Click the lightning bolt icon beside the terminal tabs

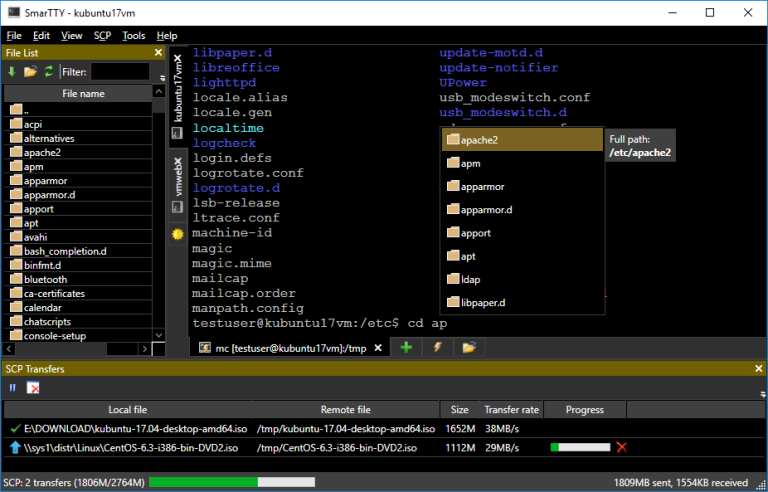[437, 347]
